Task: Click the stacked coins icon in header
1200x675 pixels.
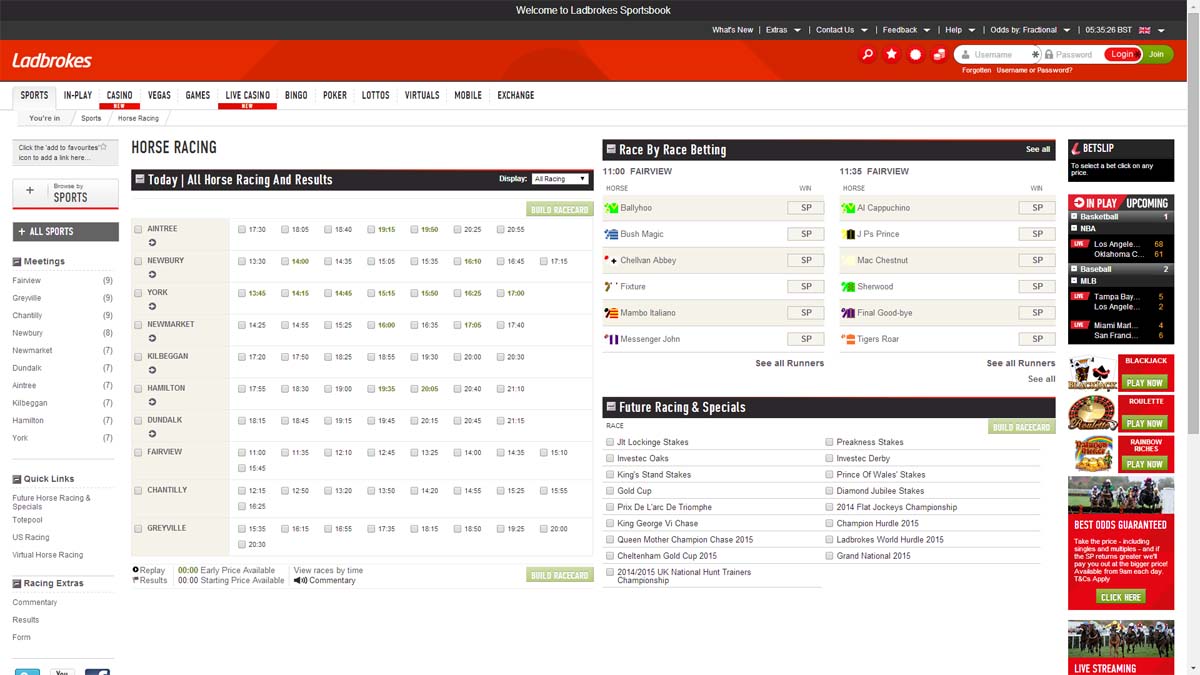Action: pyautogui.click(x=939, y=54)
